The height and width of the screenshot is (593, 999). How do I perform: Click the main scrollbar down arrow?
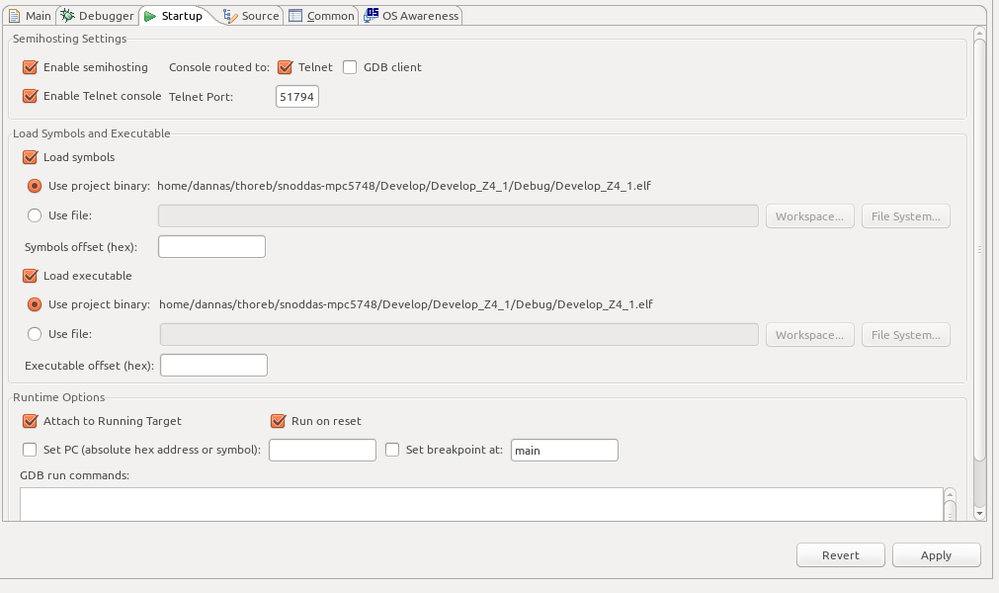pos(980,513)
